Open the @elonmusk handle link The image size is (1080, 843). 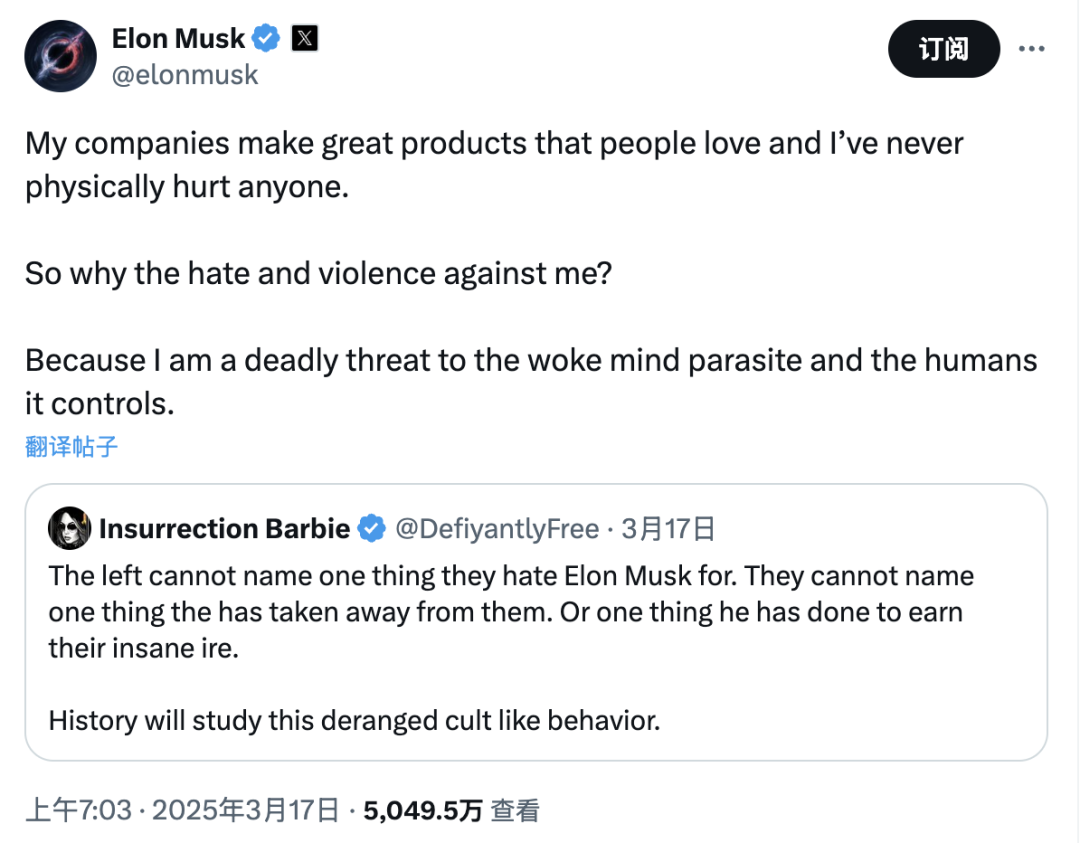185,74
